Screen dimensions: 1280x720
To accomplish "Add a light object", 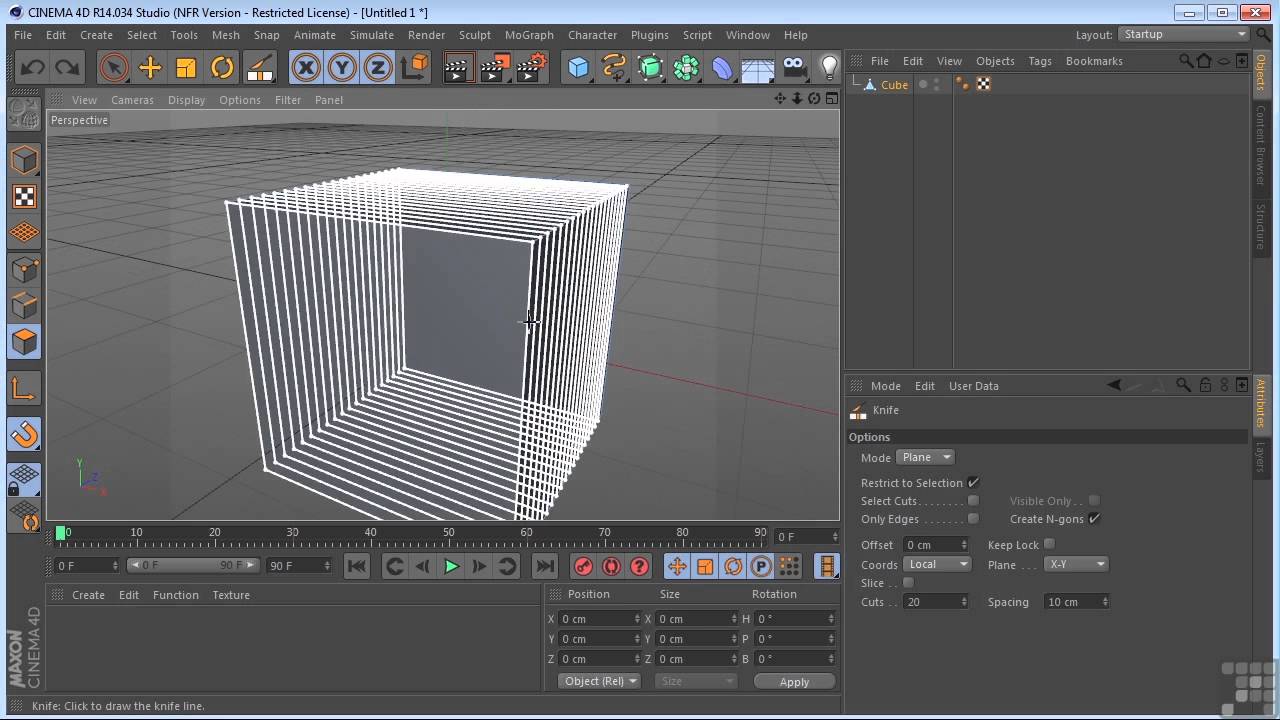I will [x=829, y=67].
